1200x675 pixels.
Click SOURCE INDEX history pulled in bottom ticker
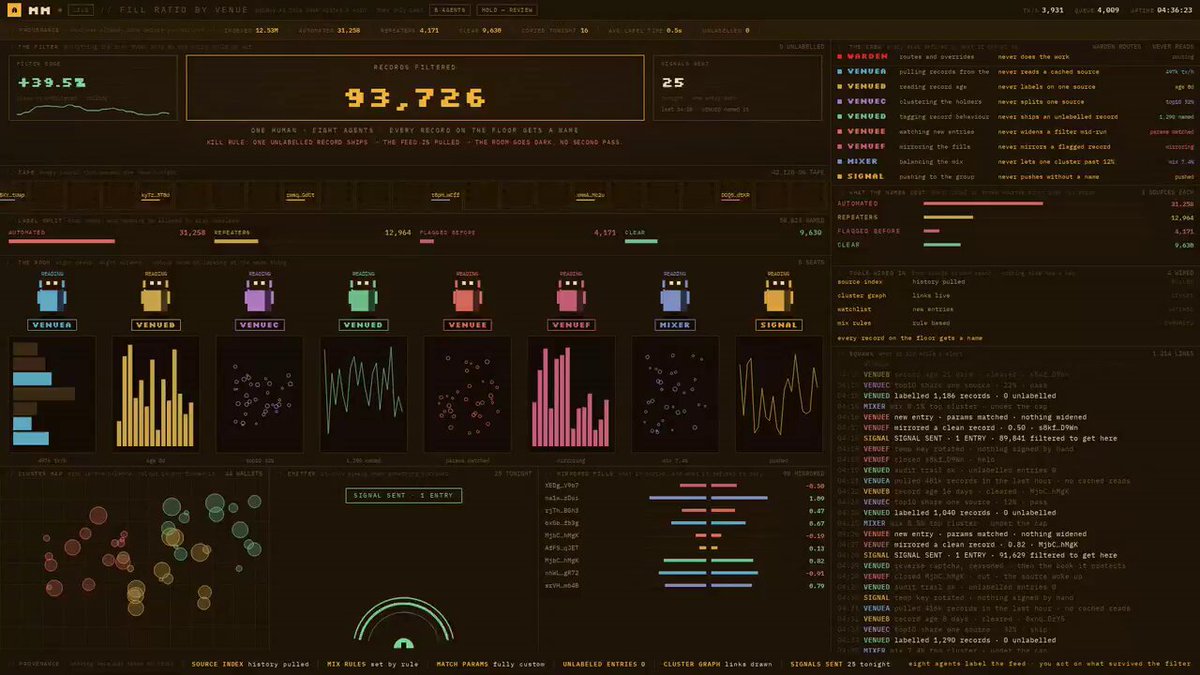tap(250, 663)
